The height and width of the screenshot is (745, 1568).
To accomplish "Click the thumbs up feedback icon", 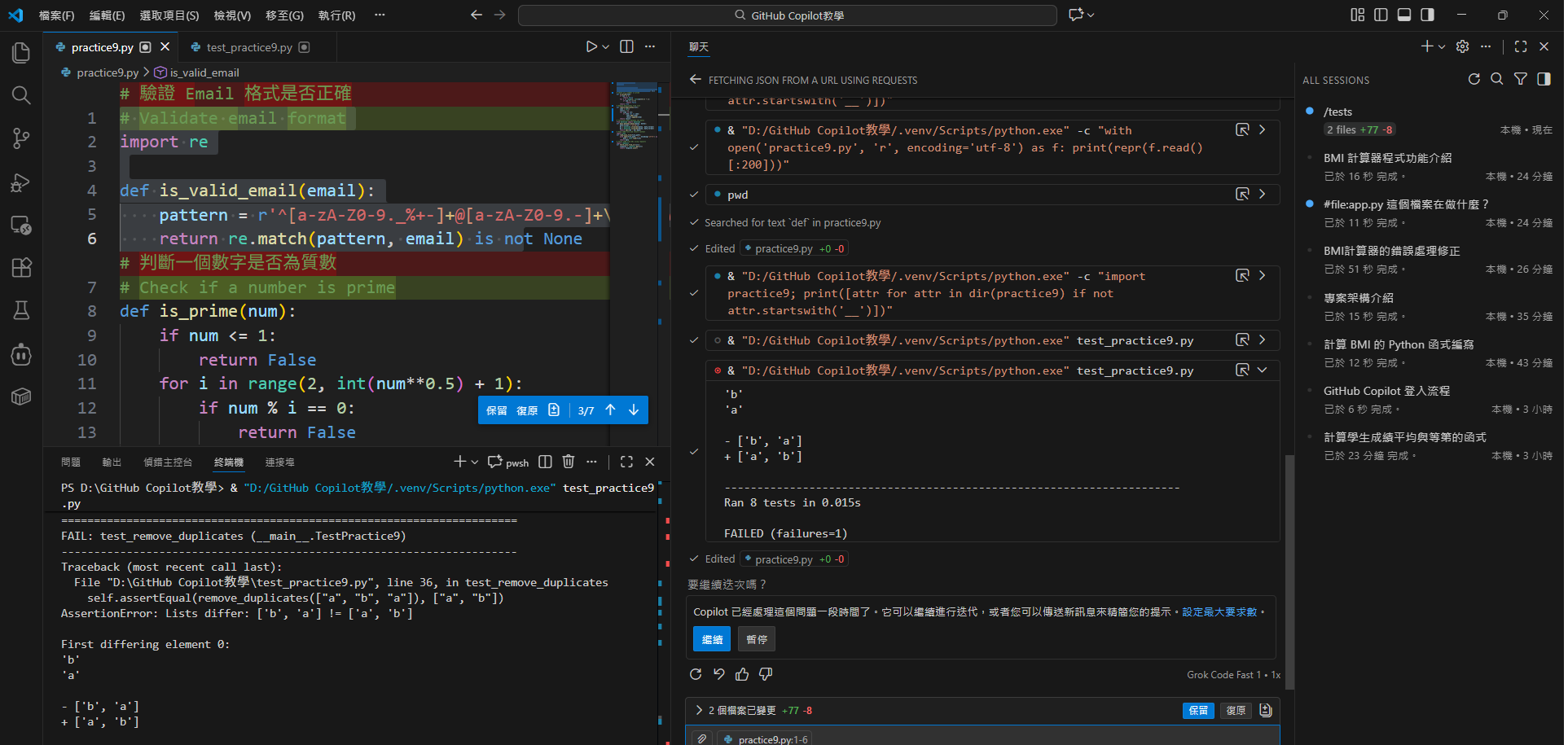I will coord(742,674).
